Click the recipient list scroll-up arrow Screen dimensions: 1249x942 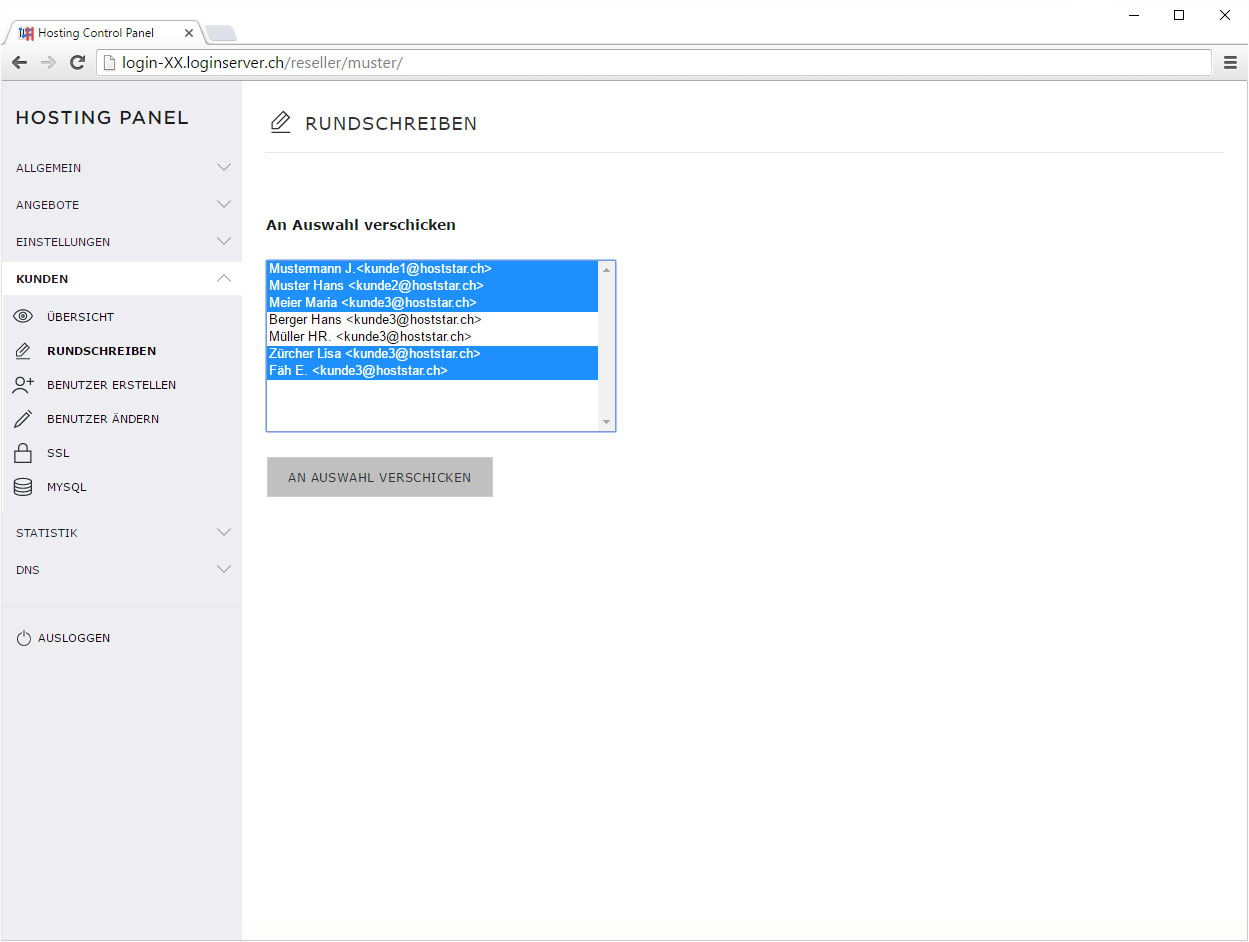click(606, 270)
